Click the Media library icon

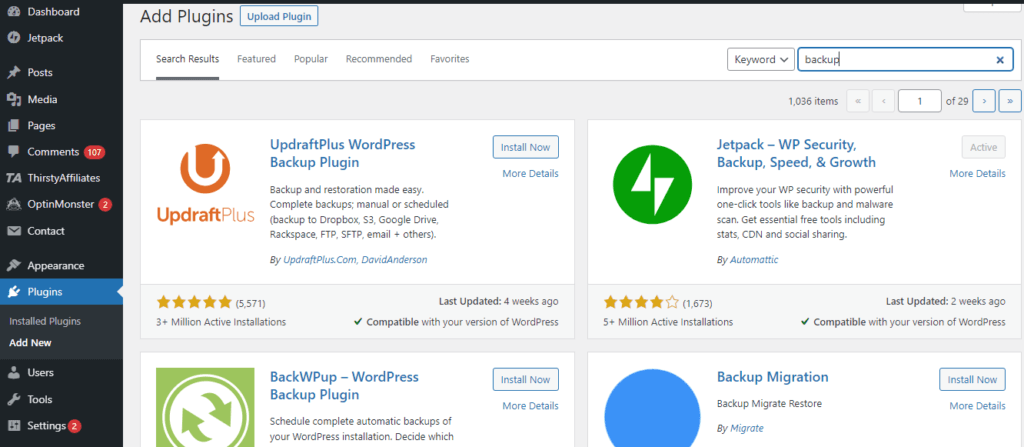pos(13,99)
